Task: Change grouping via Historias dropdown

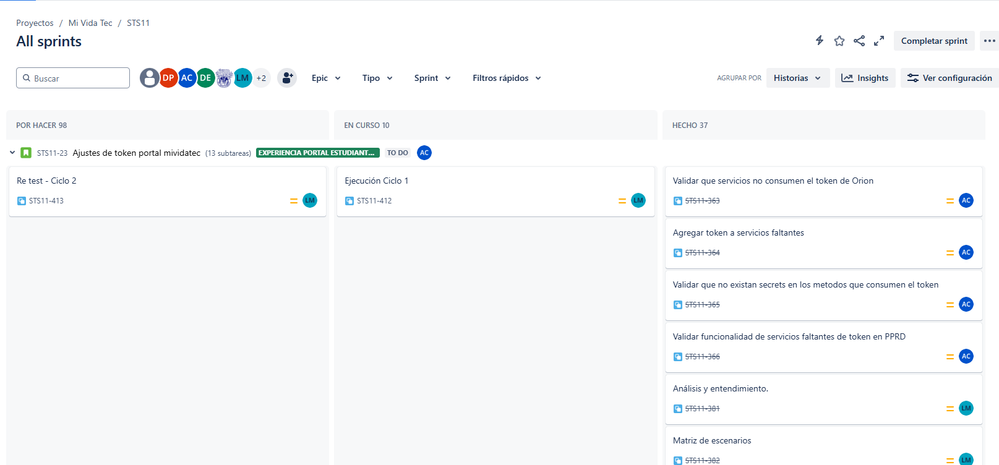Action: (798, 78)
